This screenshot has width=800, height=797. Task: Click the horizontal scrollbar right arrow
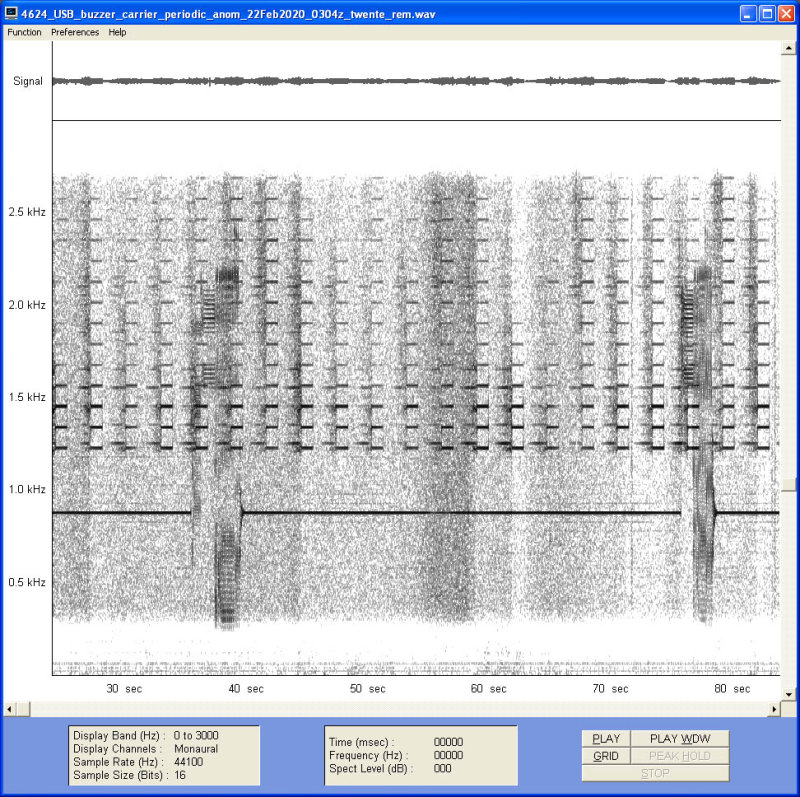(x=774, y=709)
